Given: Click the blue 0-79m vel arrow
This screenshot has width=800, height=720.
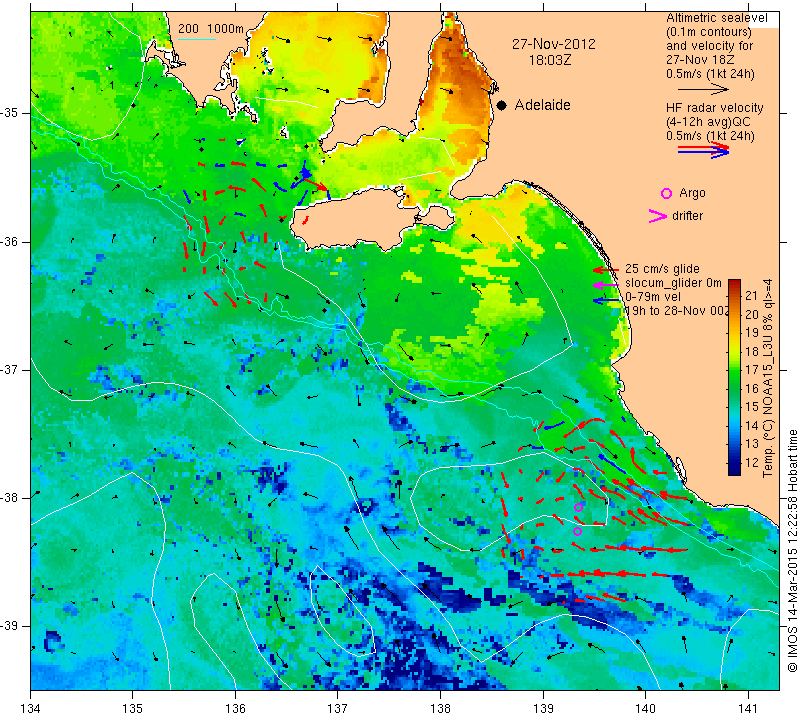Looking at the screenshot, I should [x=606, y=301].
